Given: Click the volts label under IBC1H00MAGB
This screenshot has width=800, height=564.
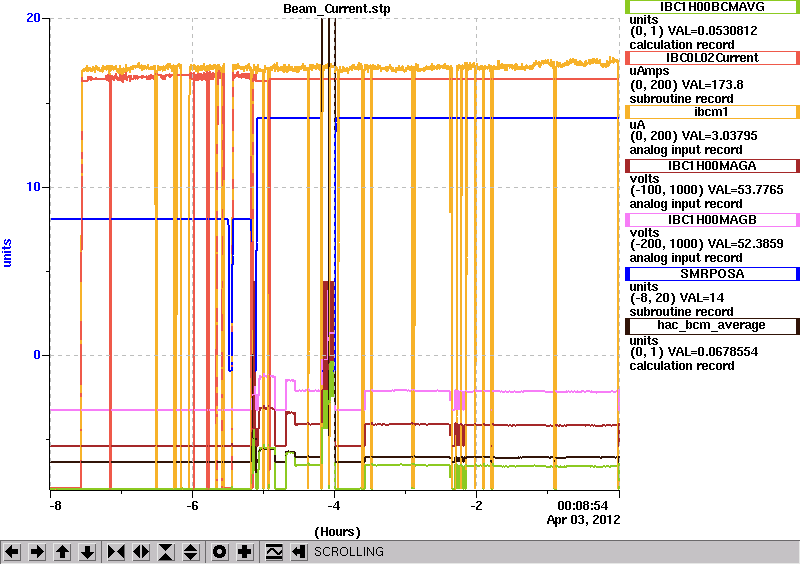Looking at the screenshot, I should [x=644, y=233].
